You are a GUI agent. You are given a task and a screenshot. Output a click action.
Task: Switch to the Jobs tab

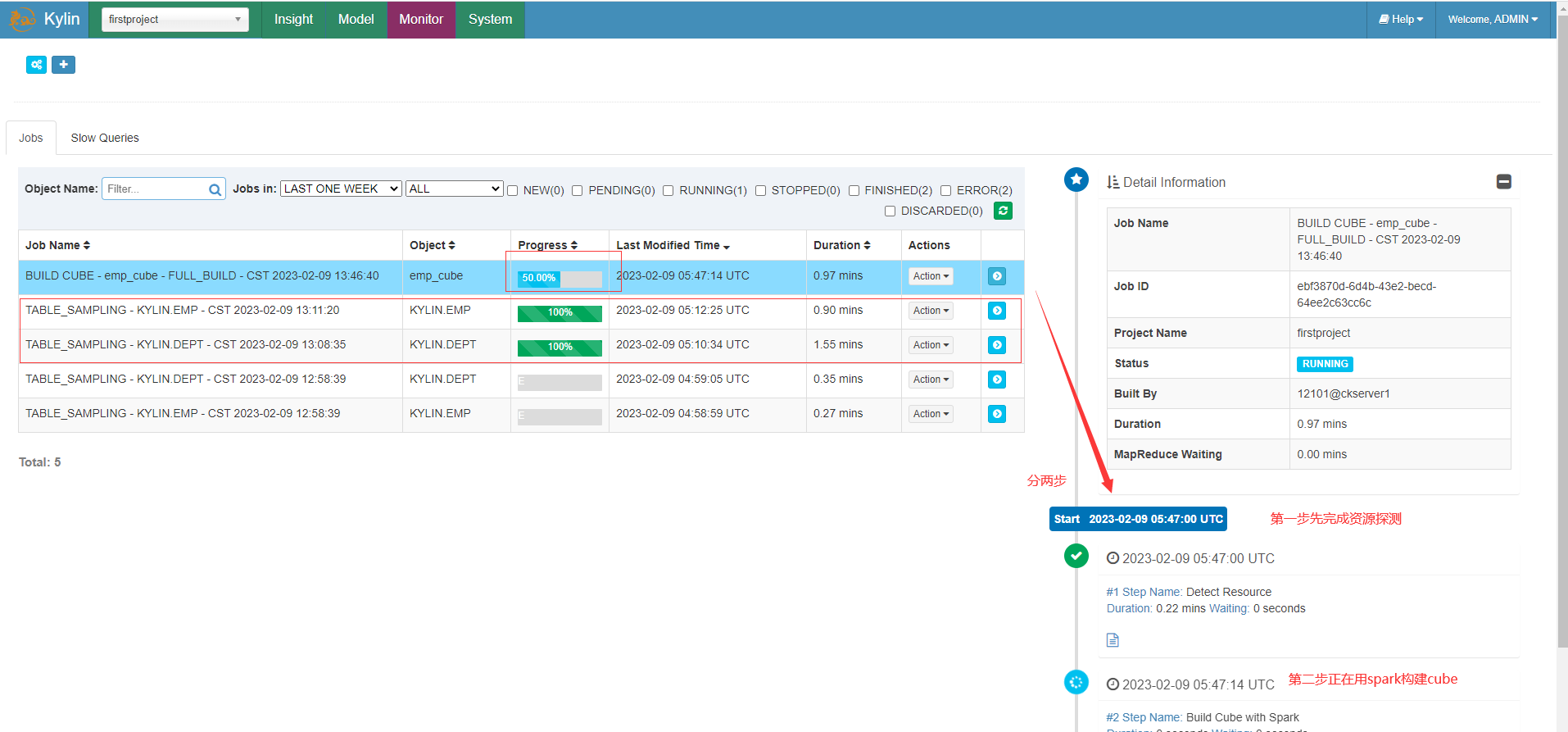[31, 138]
